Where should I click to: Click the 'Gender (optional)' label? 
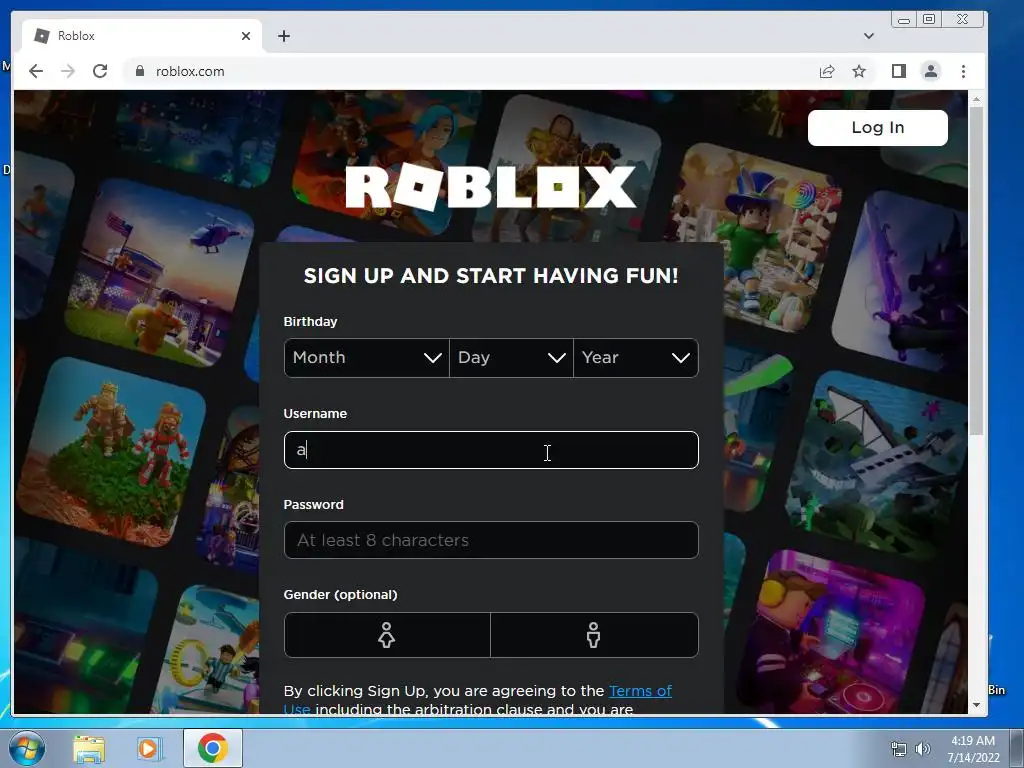(x=340, y=594)
